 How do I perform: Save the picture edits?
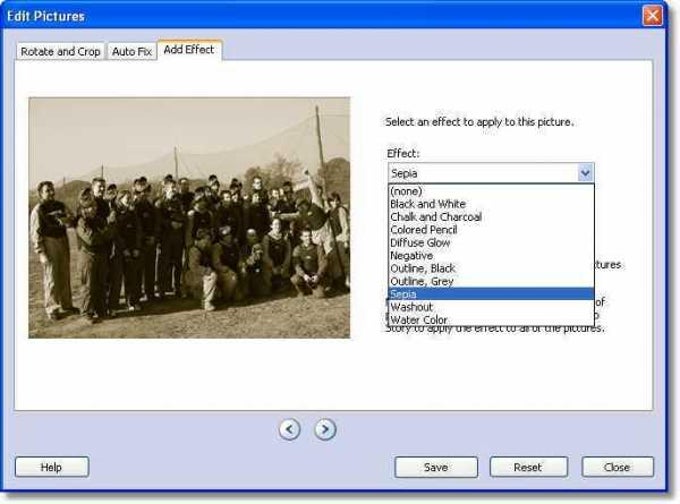click(436, 467)
